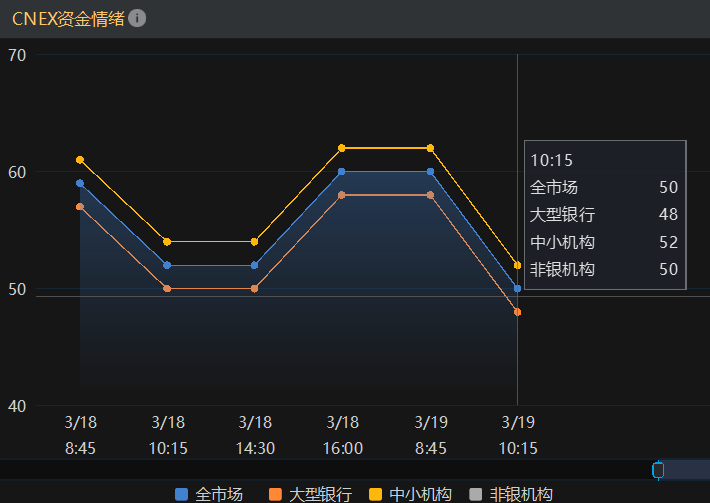
Task: Click blue 全市场 point at 3/19 8:45
Action: (430, 172)
